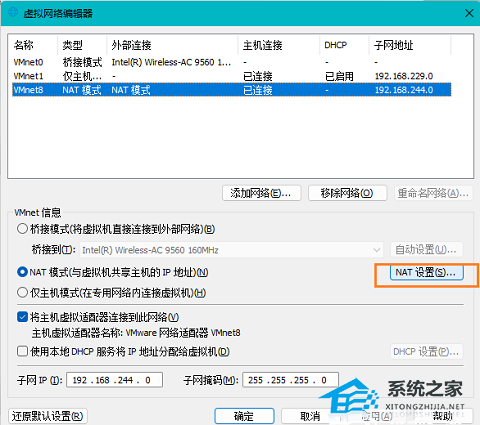This screenshot has width=480, height=425.
Task: Click the 外部连接 column header
Action: [x=172, y=45]
